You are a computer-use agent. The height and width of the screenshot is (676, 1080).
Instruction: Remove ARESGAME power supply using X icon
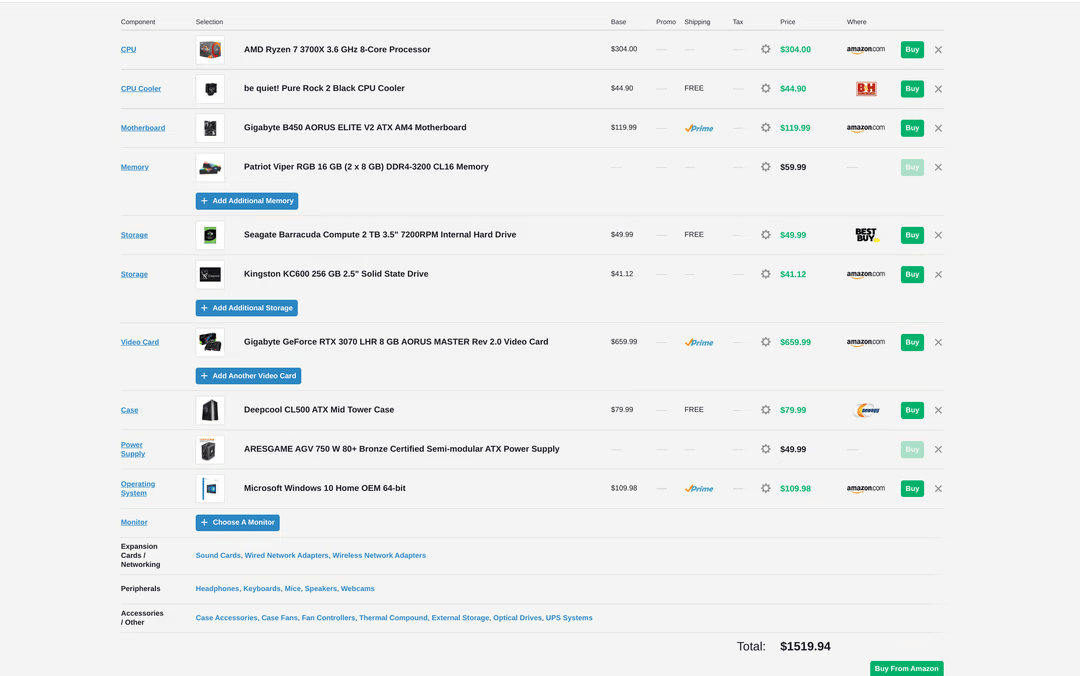938,449
